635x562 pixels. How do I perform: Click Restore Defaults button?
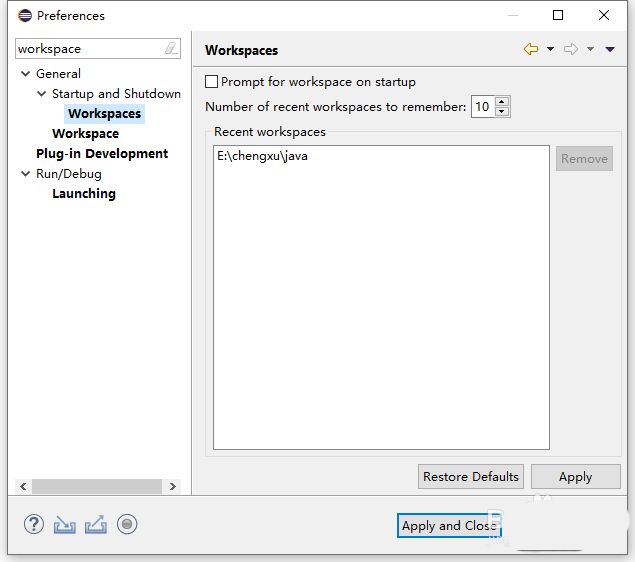tap(471, 477)
